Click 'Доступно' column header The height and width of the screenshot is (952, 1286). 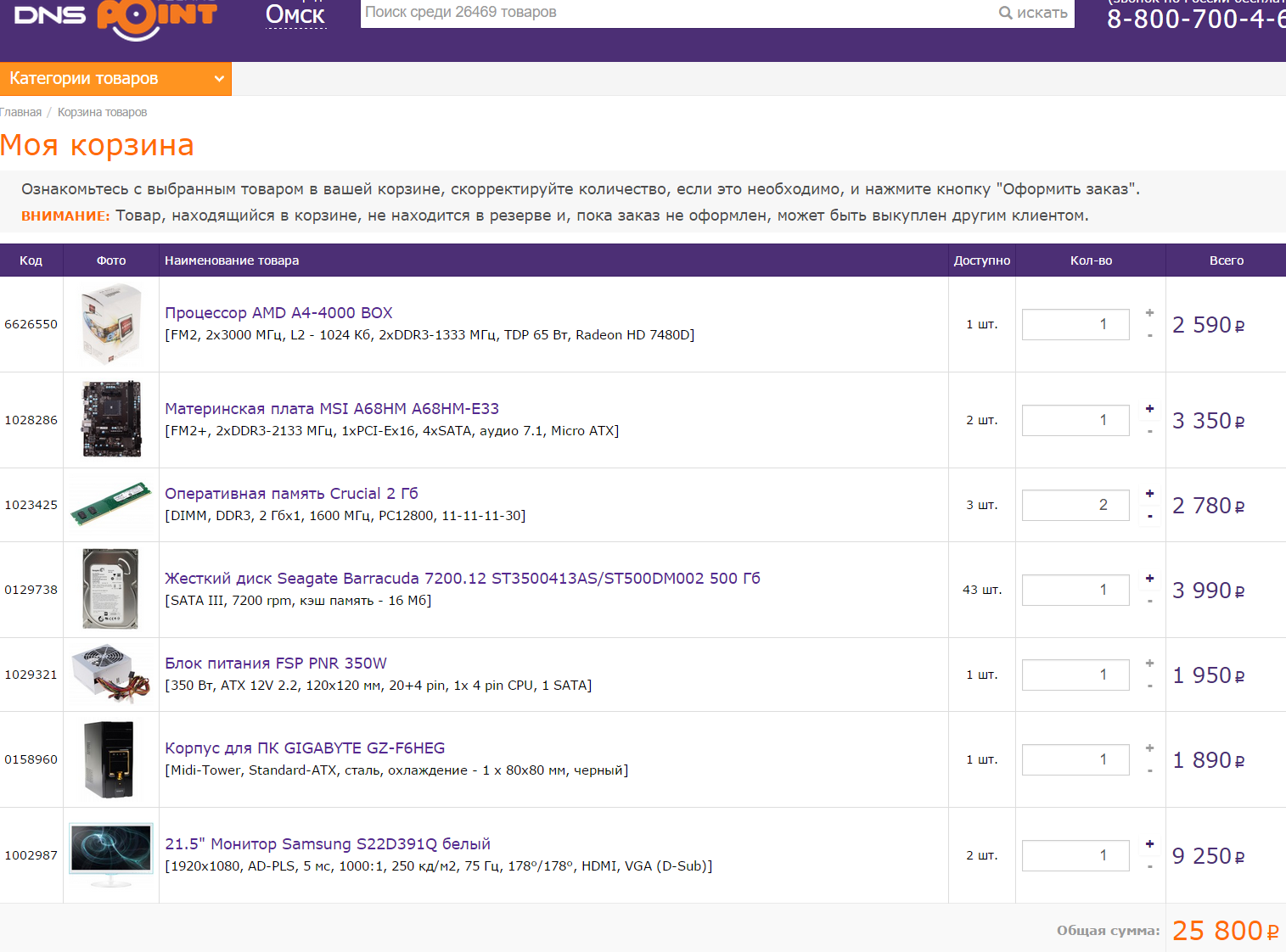(982, 260)
